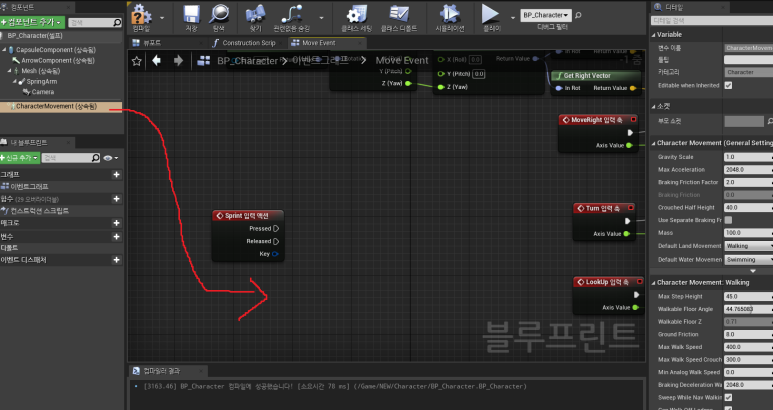This screenshot has height=410, width=773.
Task: Click the back arrow in graph navigation
Action: click(x=156, y=61)
